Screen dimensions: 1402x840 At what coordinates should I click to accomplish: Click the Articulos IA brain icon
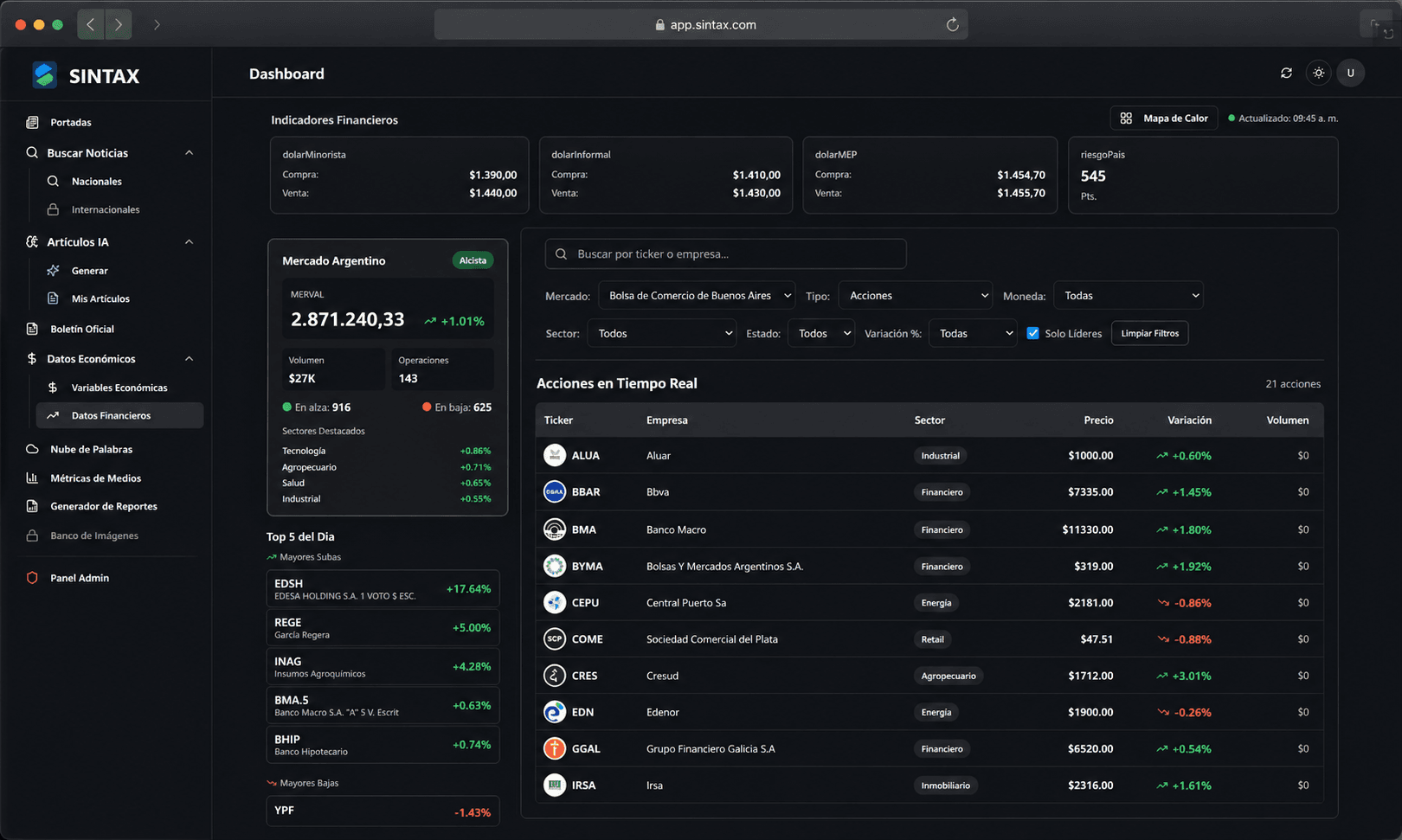pos(32,241)
